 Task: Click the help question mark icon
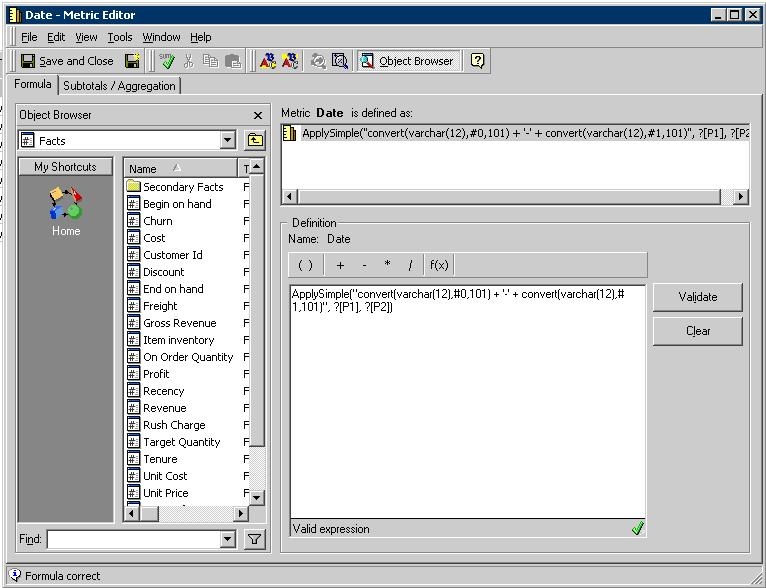pos(477,61)
